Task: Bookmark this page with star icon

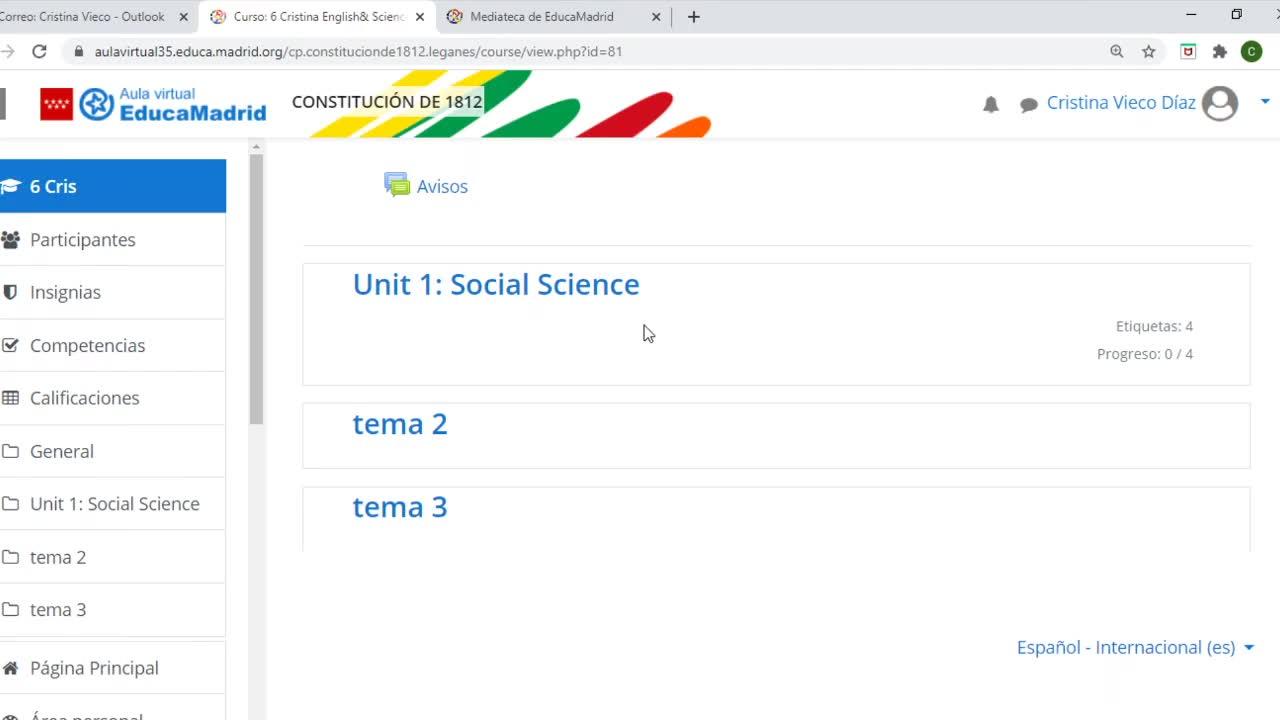Action: 1149,52
